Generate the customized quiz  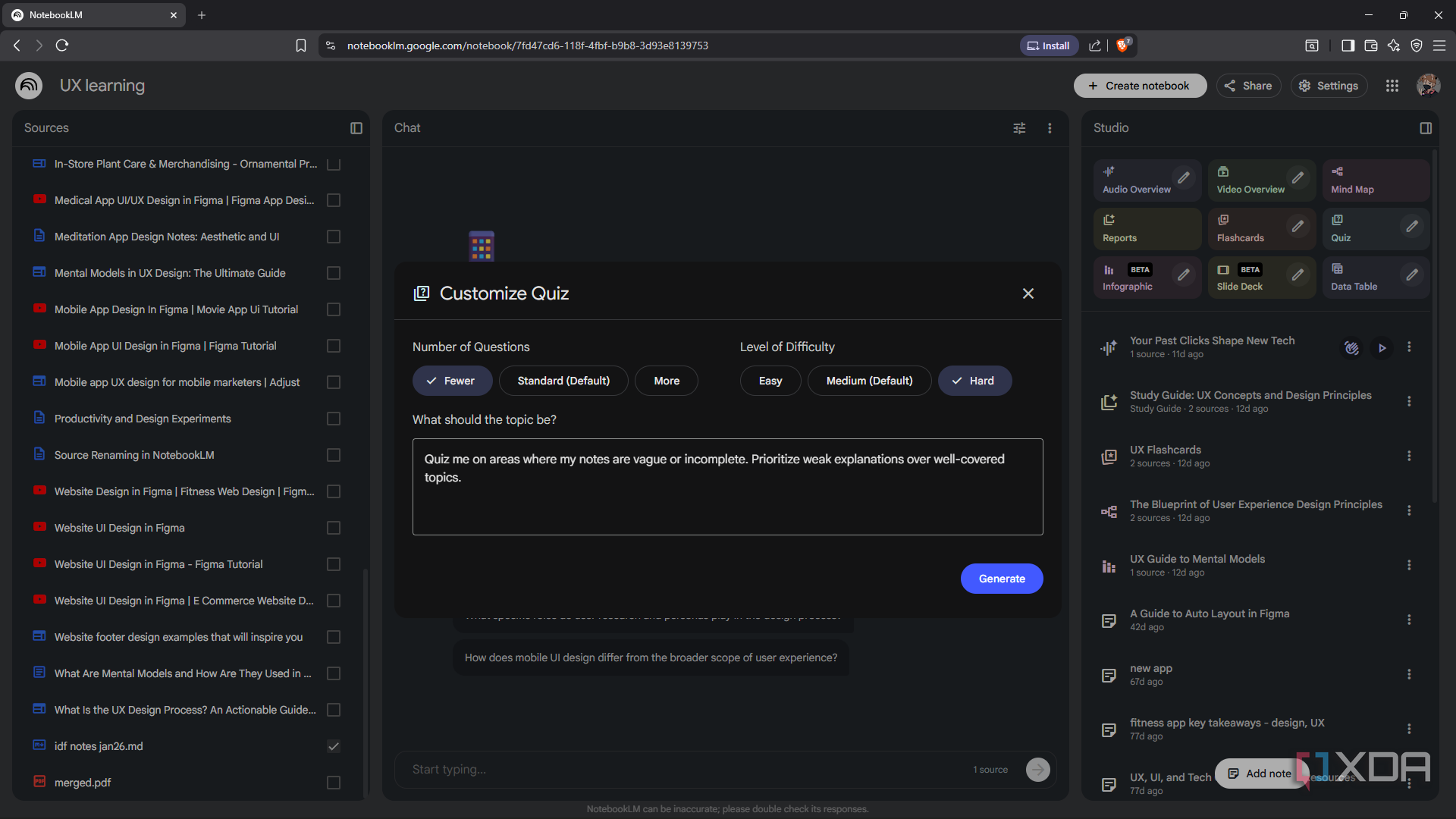pos(1002,579)
